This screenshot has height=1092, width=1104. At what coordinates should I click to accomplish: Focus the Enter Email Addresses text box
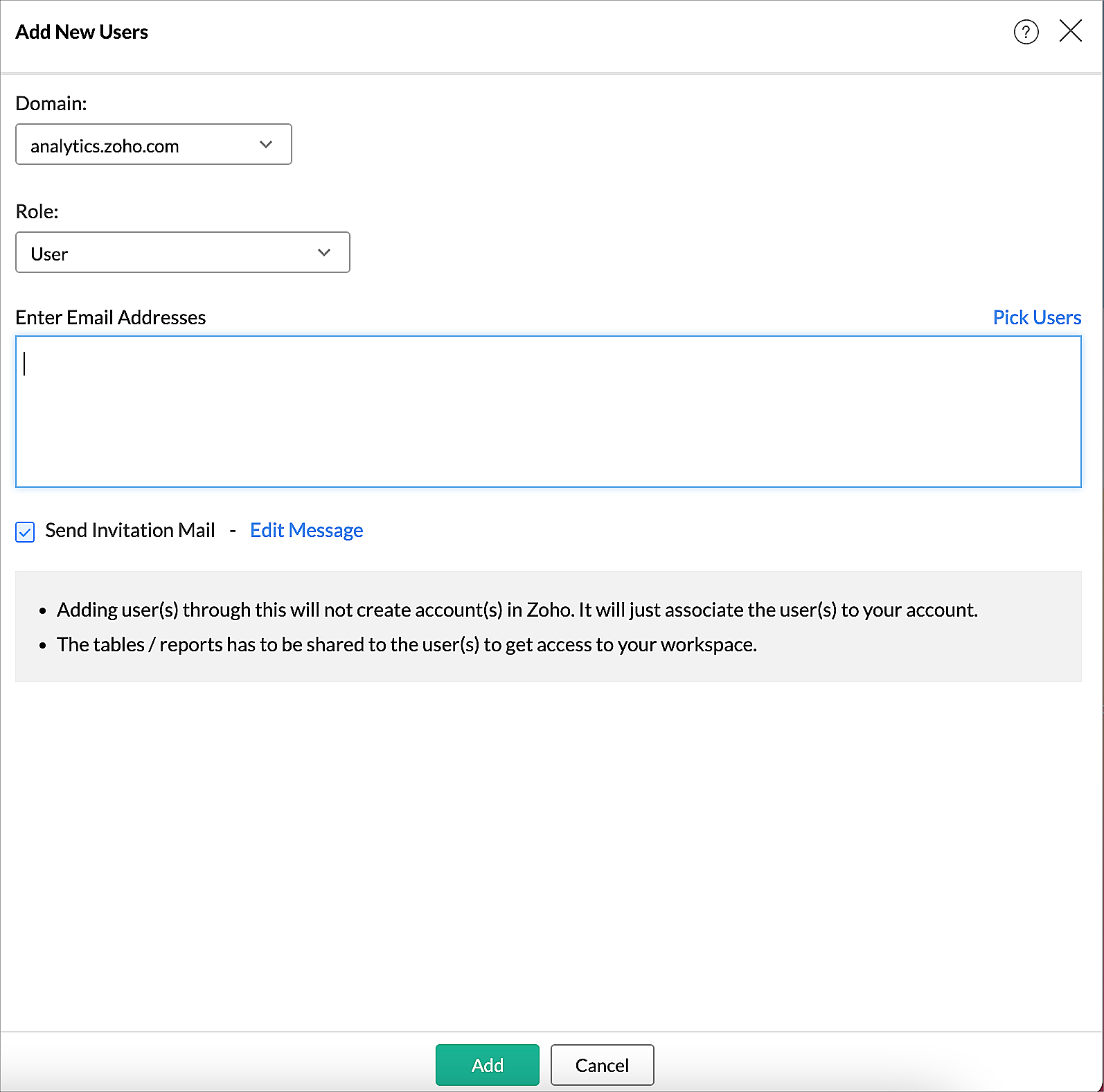click(x=548, y=412)
